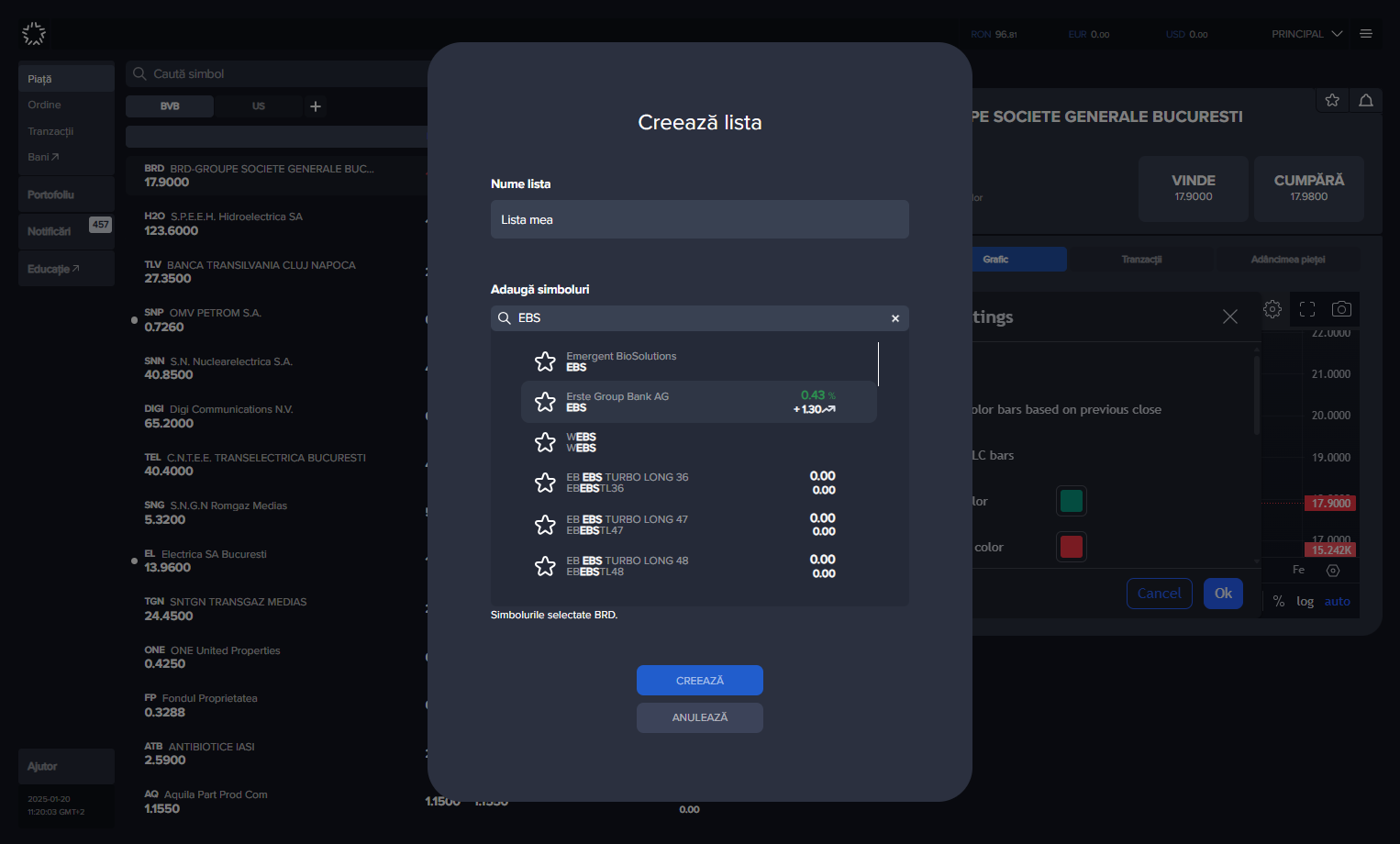The width and height of the screenshot is (1400, 844).
Task: Open Portofoliu in the sidebar
Action: 66,194
